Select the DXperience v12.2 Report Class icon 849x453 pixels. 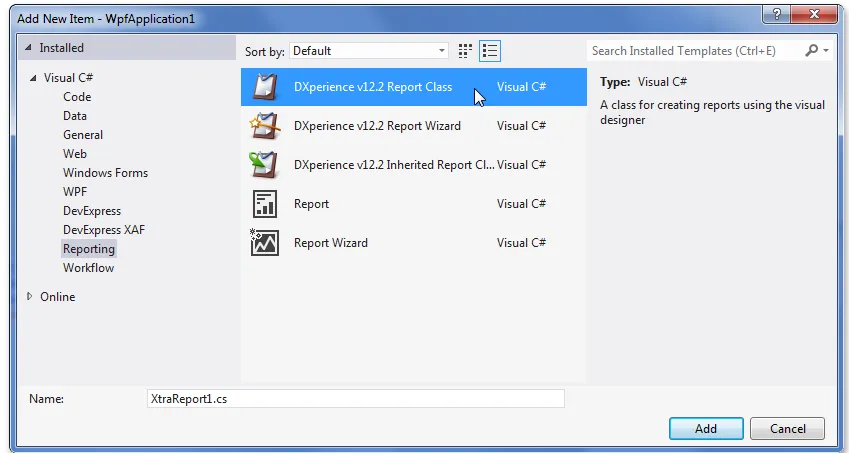[265, 87]
